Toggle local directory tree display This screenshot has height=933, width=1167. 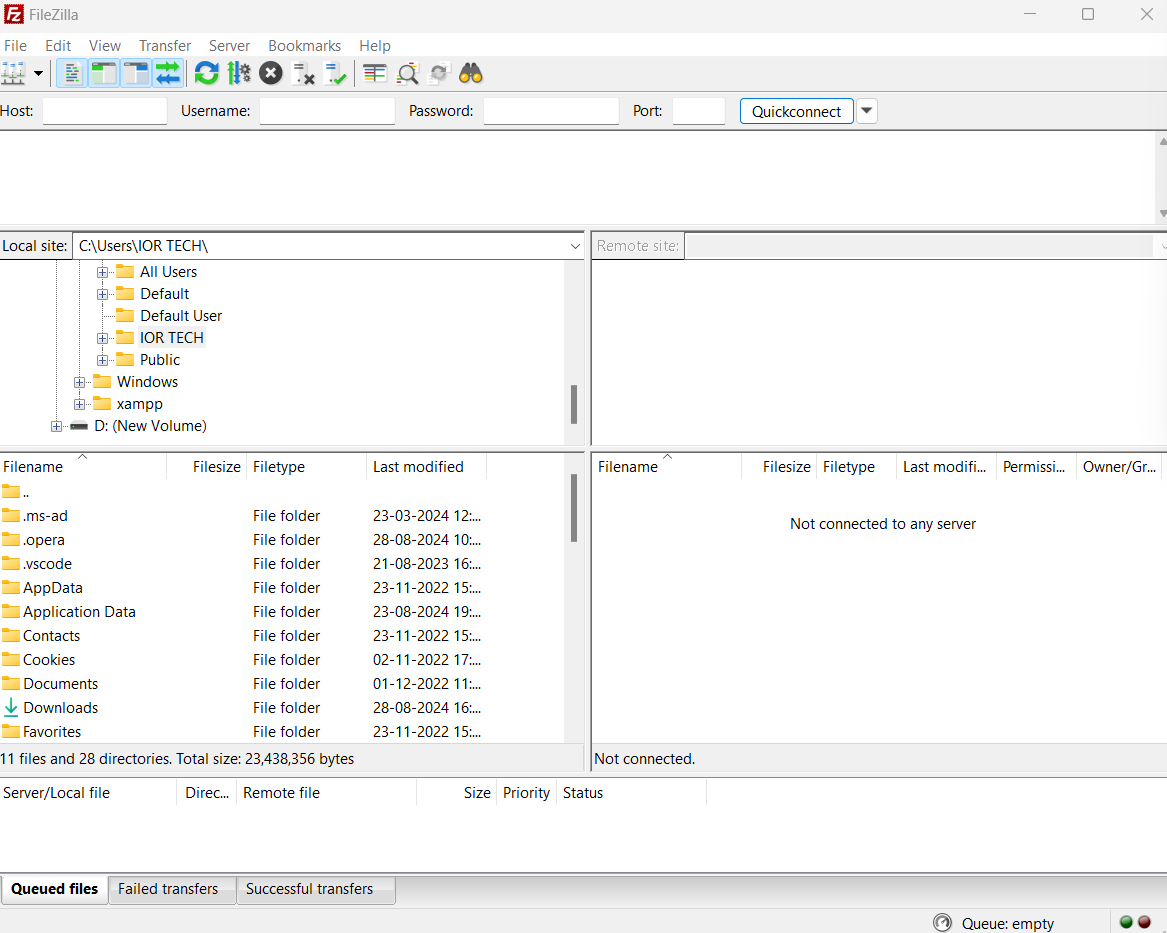point(104,74)
